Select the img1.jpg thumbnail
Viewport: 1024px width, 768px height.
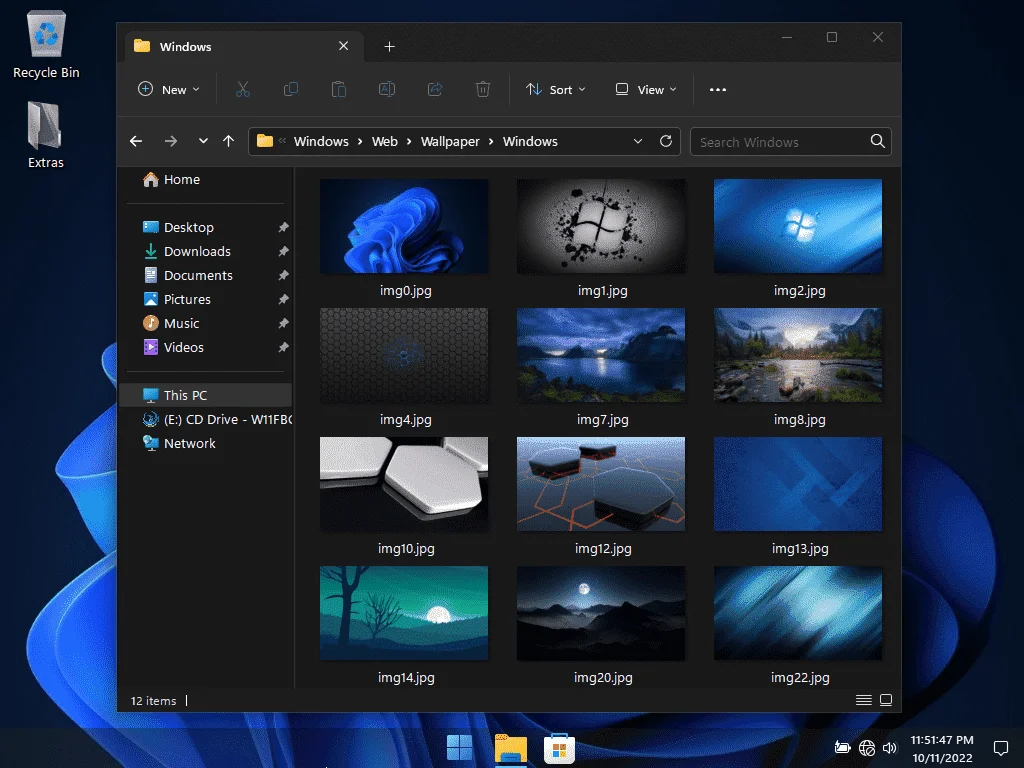601,226
